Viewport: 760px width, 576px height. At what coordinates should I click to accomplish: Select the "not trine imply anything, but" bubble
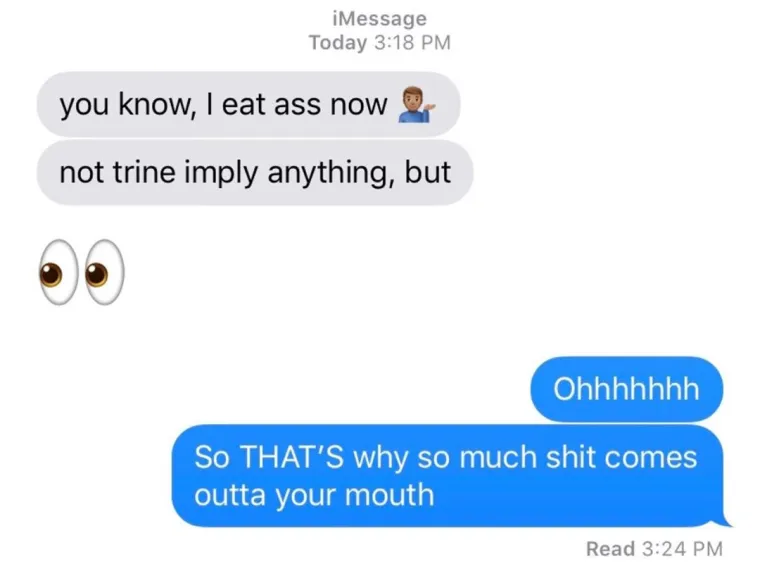(x=254, y=173)
